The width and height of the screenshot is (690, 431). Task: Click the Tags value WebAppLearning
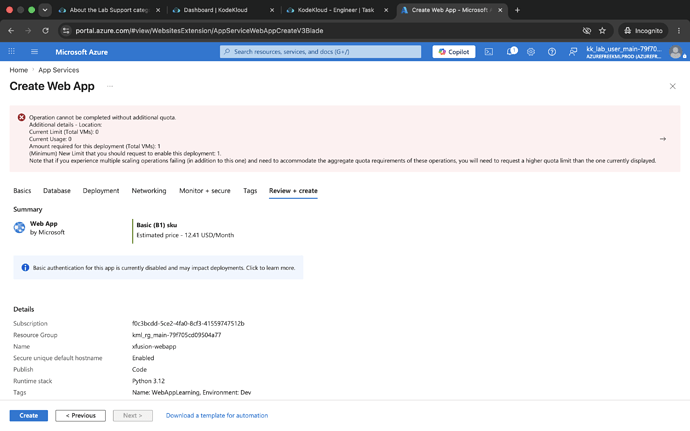click(x=191, y=392)
